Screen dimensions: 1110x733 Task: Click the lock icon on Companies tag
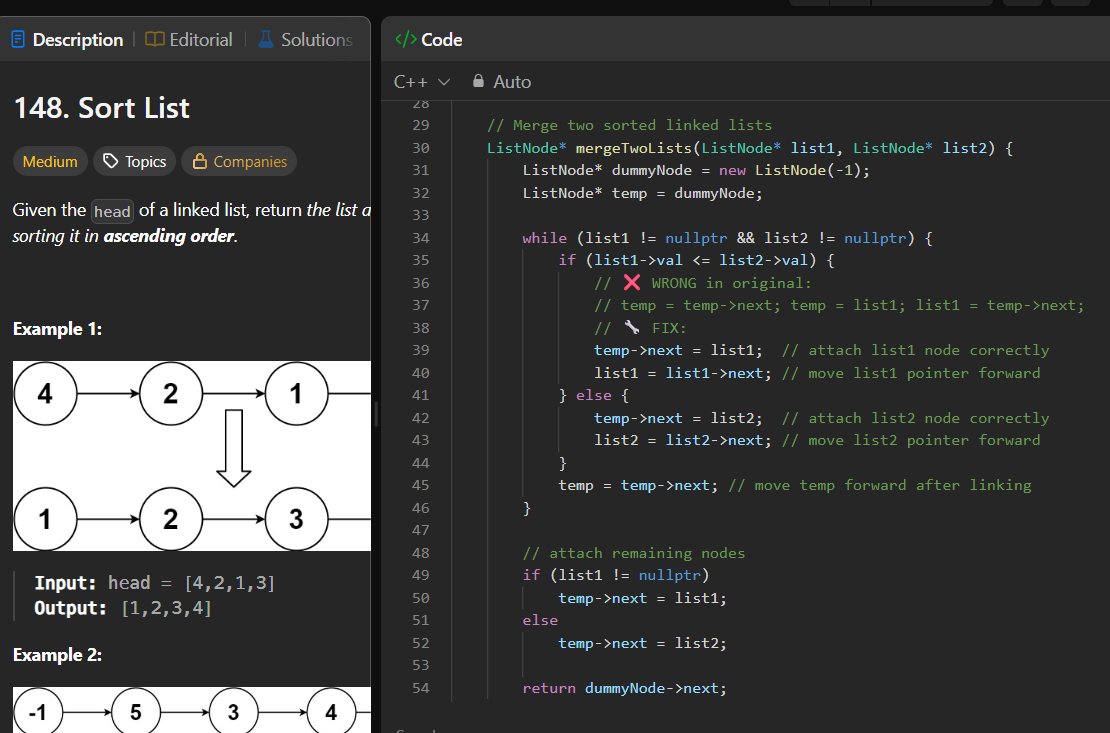[x=199, y=161]
